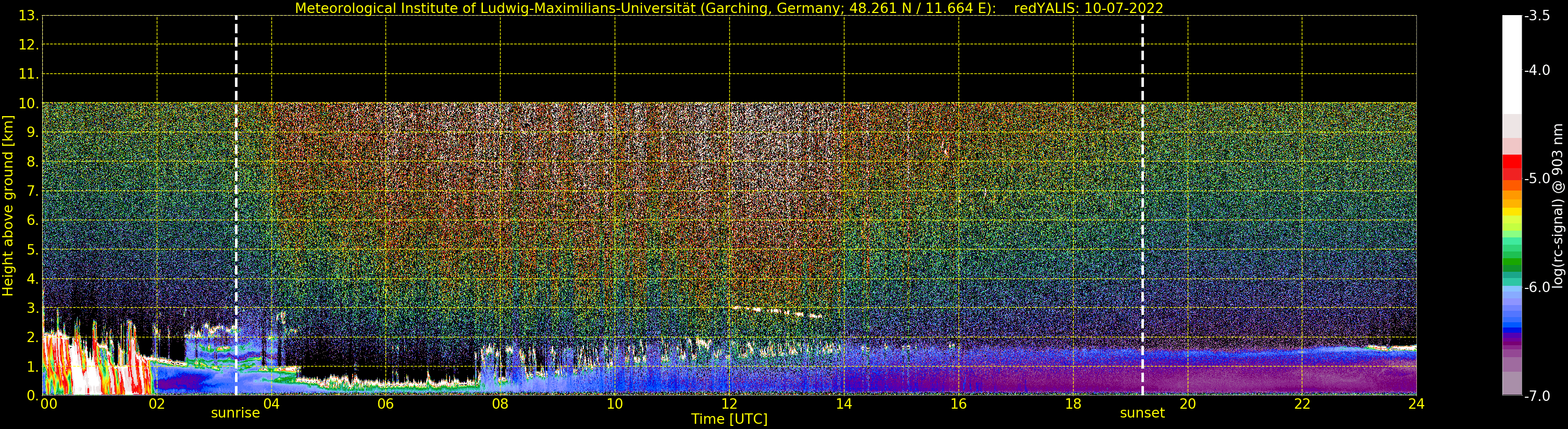Click height axis tick '1.'
The height and width of the screenshot is (429, 1568).
coord(33,367)
